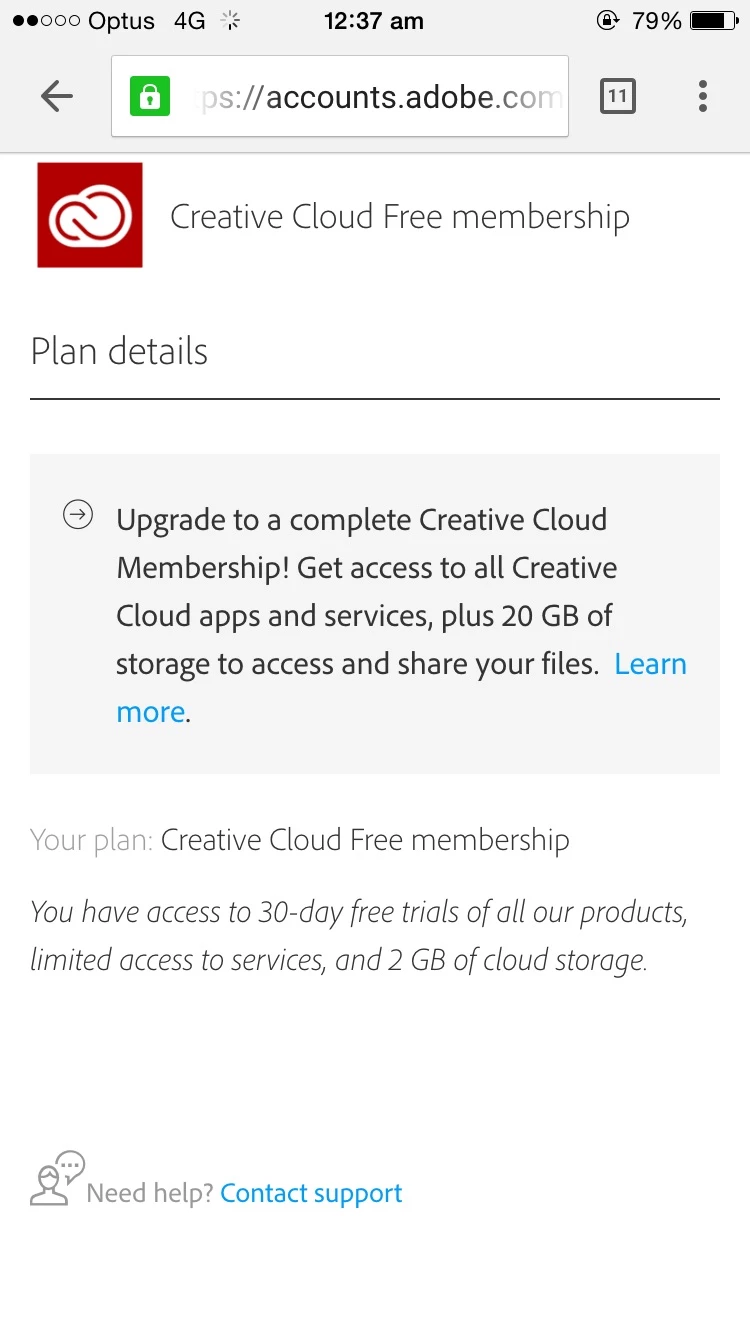750x1334 pixels.
Task: Tap the browser back arrow
Action: pos(57,96)
